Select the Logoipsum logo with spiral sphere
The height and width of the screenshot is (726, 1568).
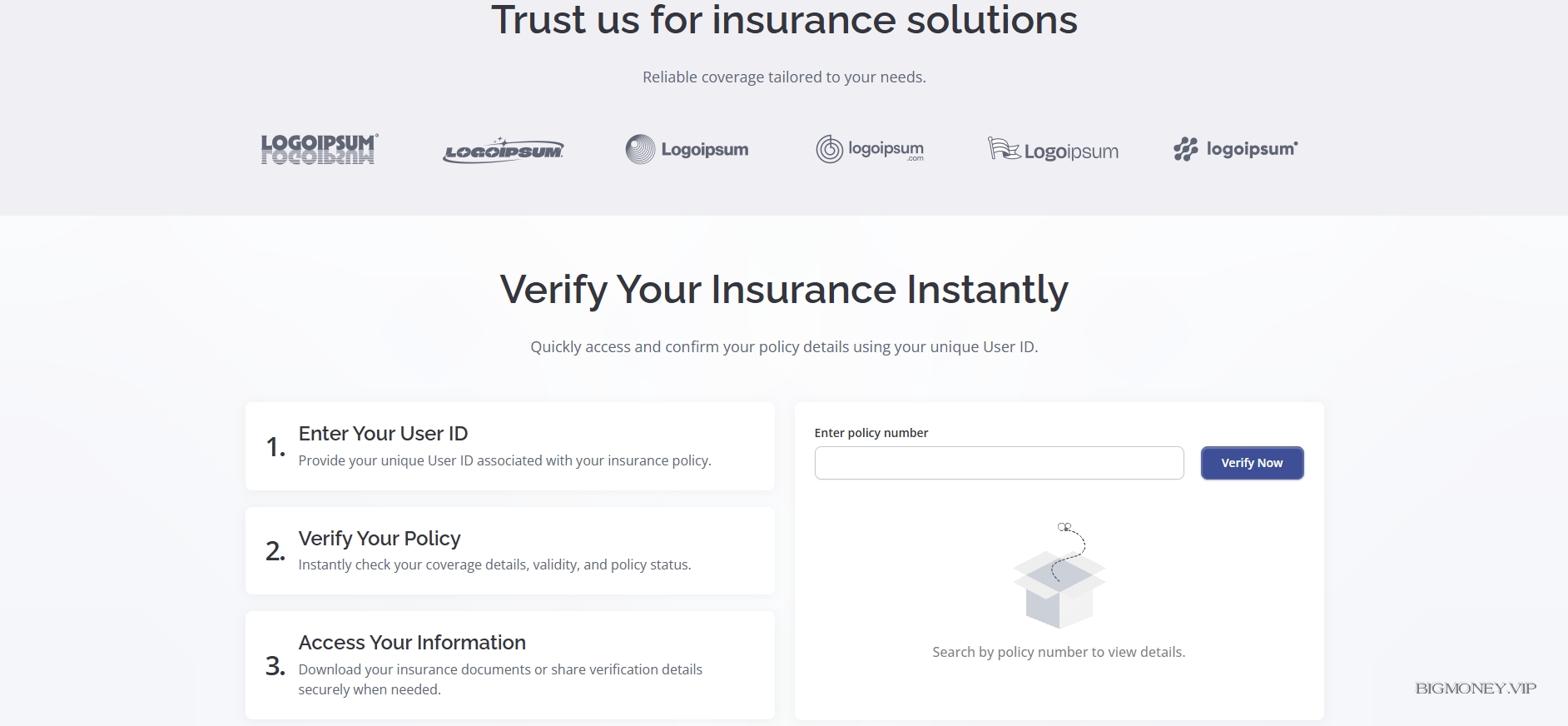point(687,150)
